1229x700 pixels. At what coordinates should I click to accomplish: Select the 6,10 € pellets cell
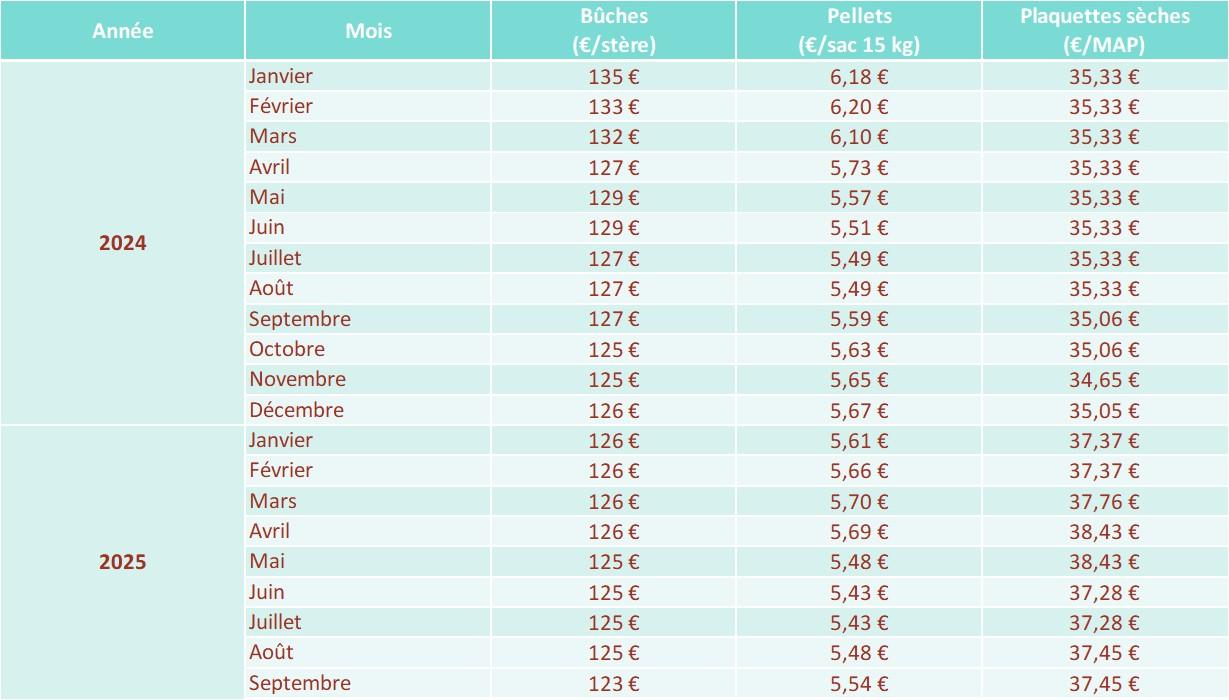[x=859, y=137]
